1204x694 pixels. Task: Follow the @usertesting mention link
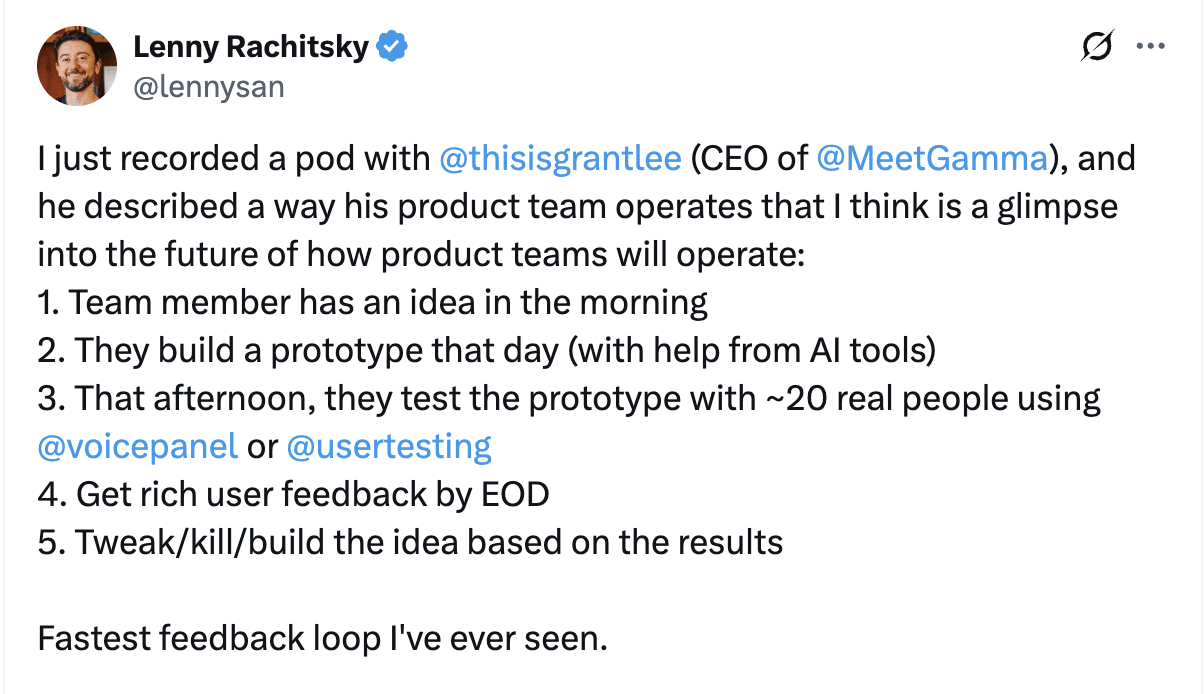point(389,445)
